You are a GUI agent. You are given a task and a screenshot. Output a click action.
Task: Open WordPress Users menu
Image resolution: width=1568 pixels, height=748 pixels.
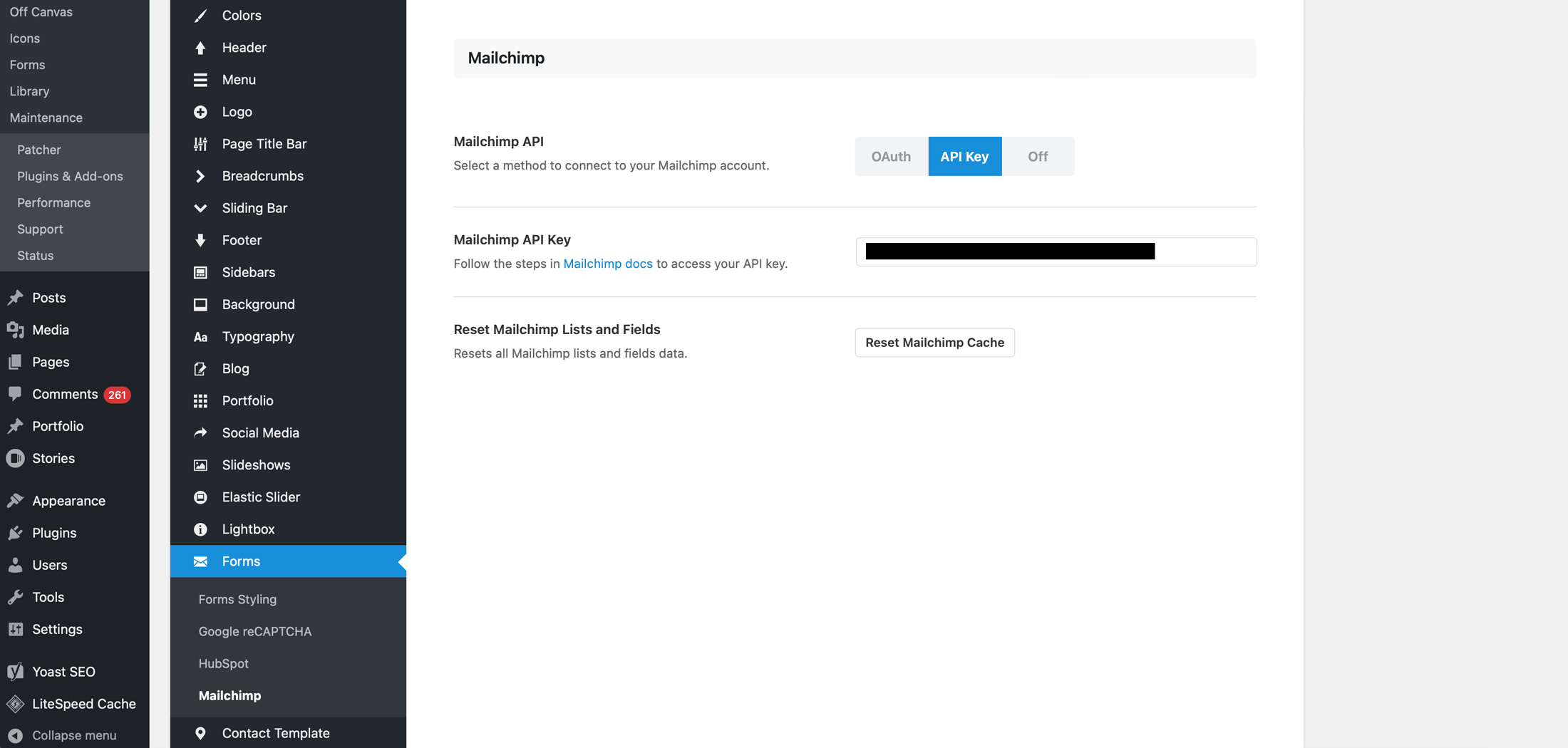(49, 565)
